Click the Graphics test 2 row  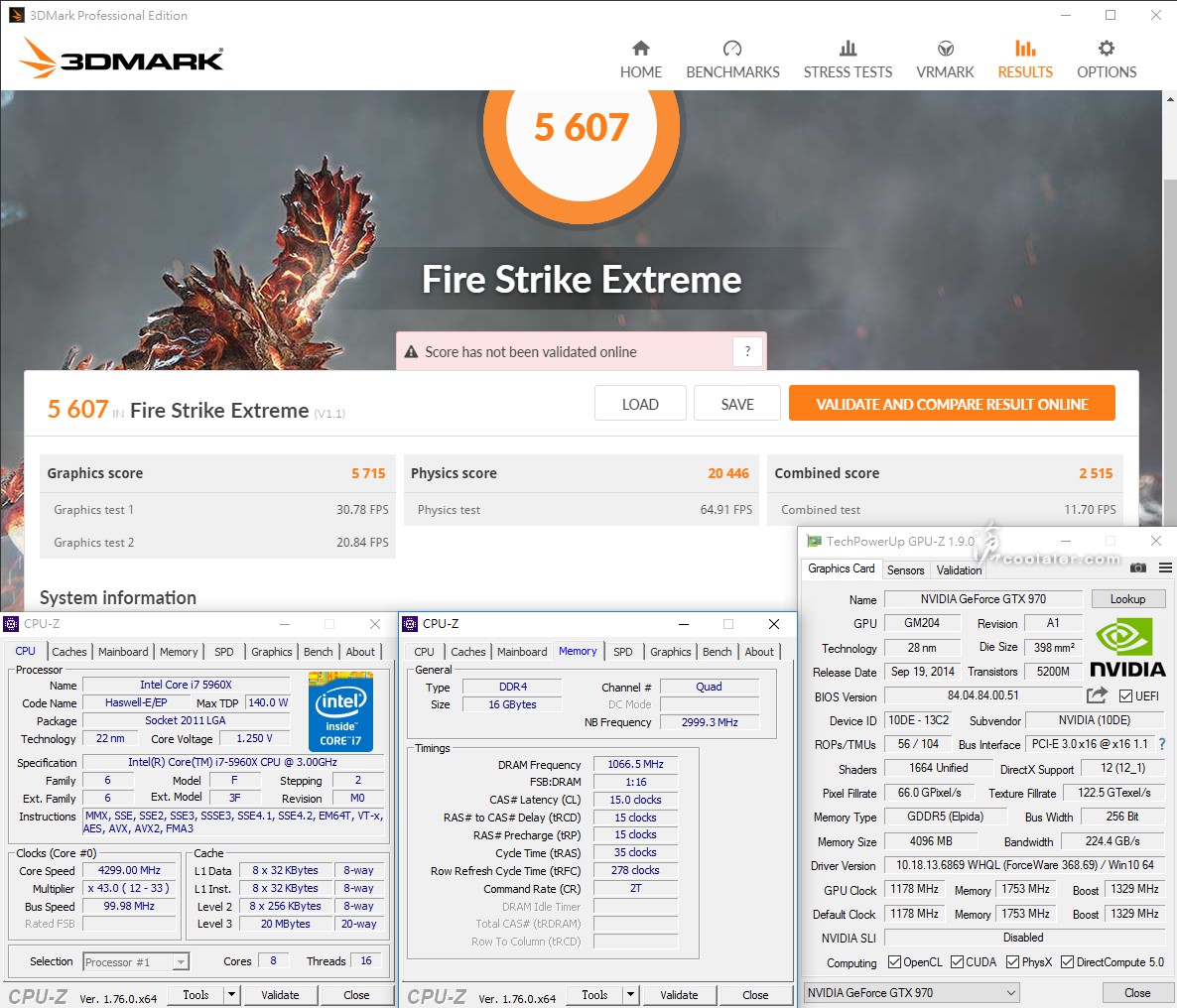coord(217,542)
